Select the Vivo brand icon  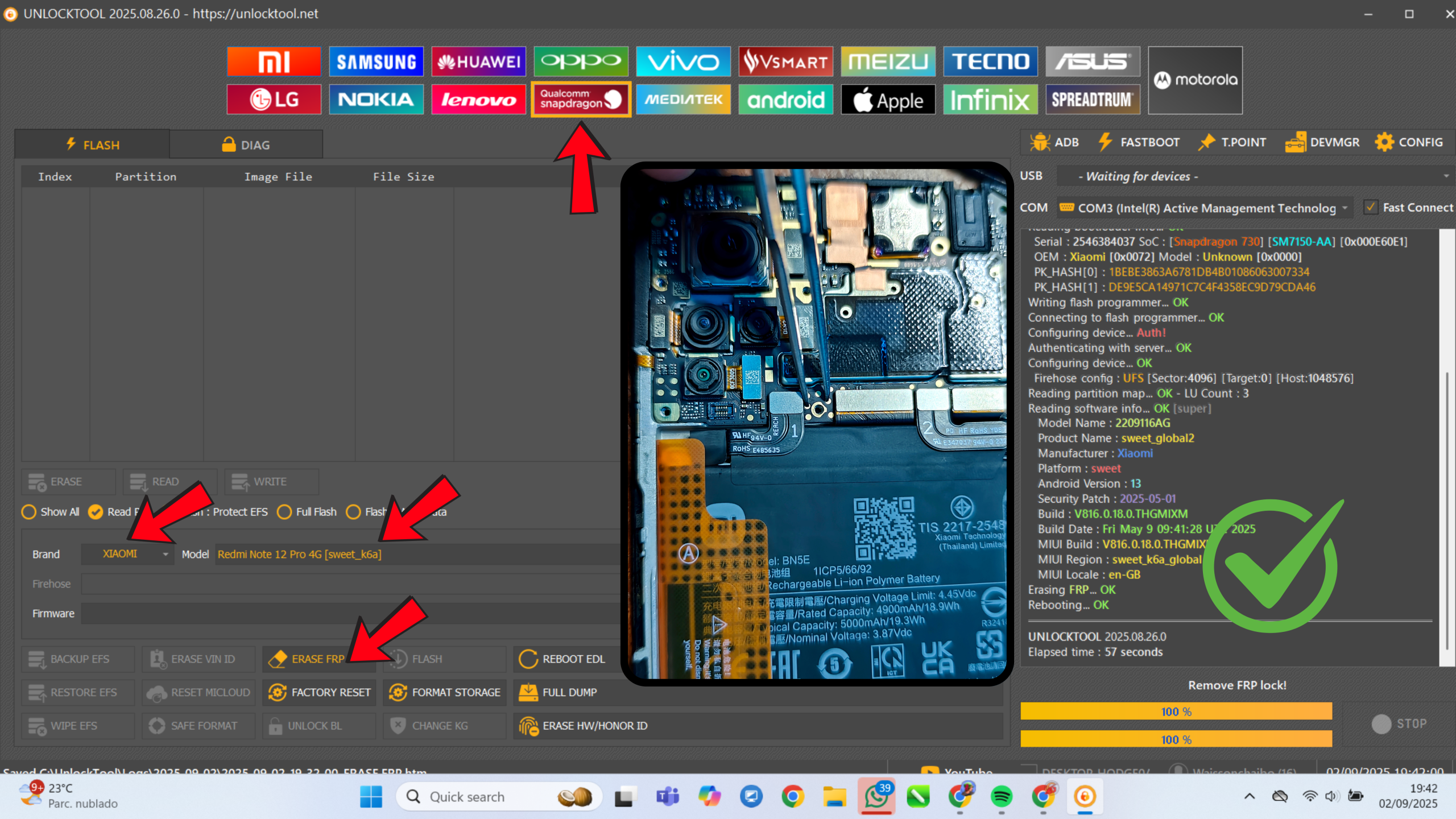[683, 61]
